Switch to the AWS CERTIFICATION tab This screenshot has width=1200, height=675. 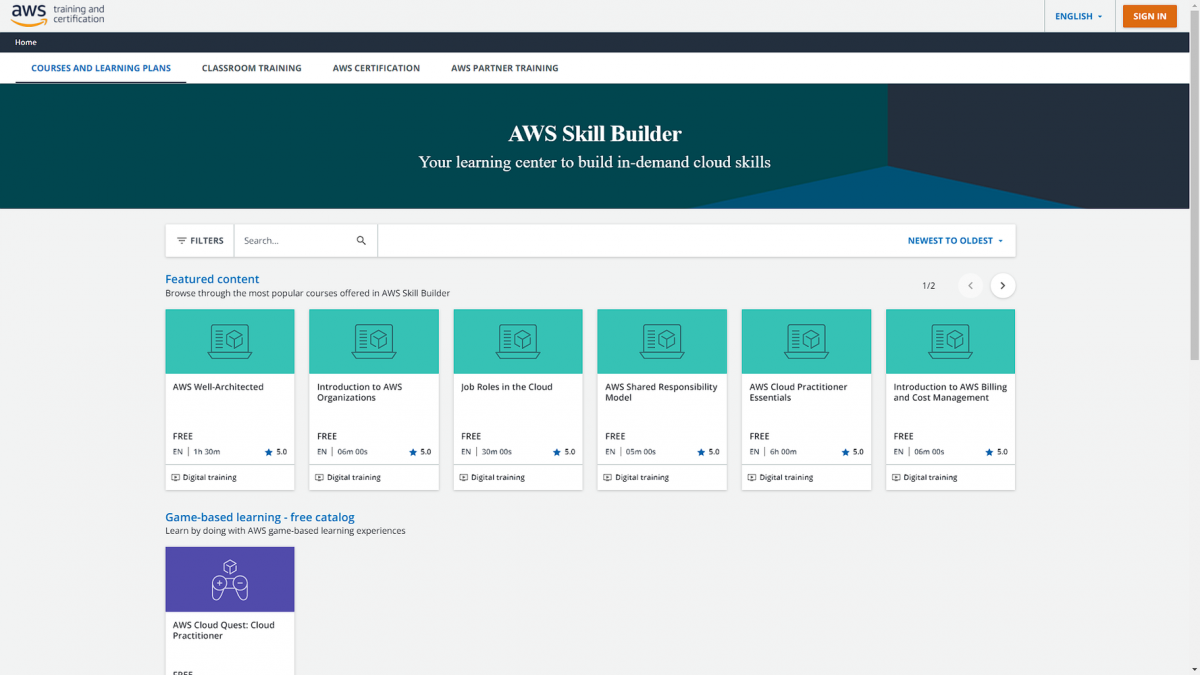[x=375, y=67]
